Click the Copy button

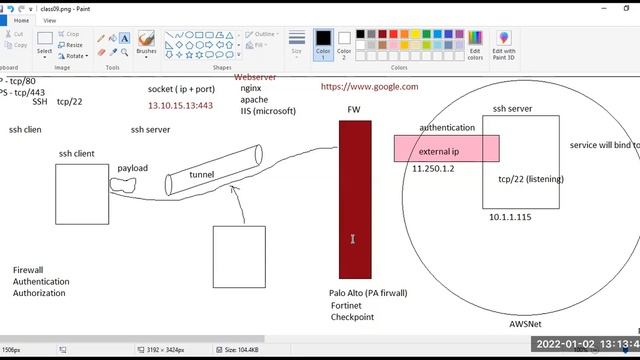click(x=16, y=45)
